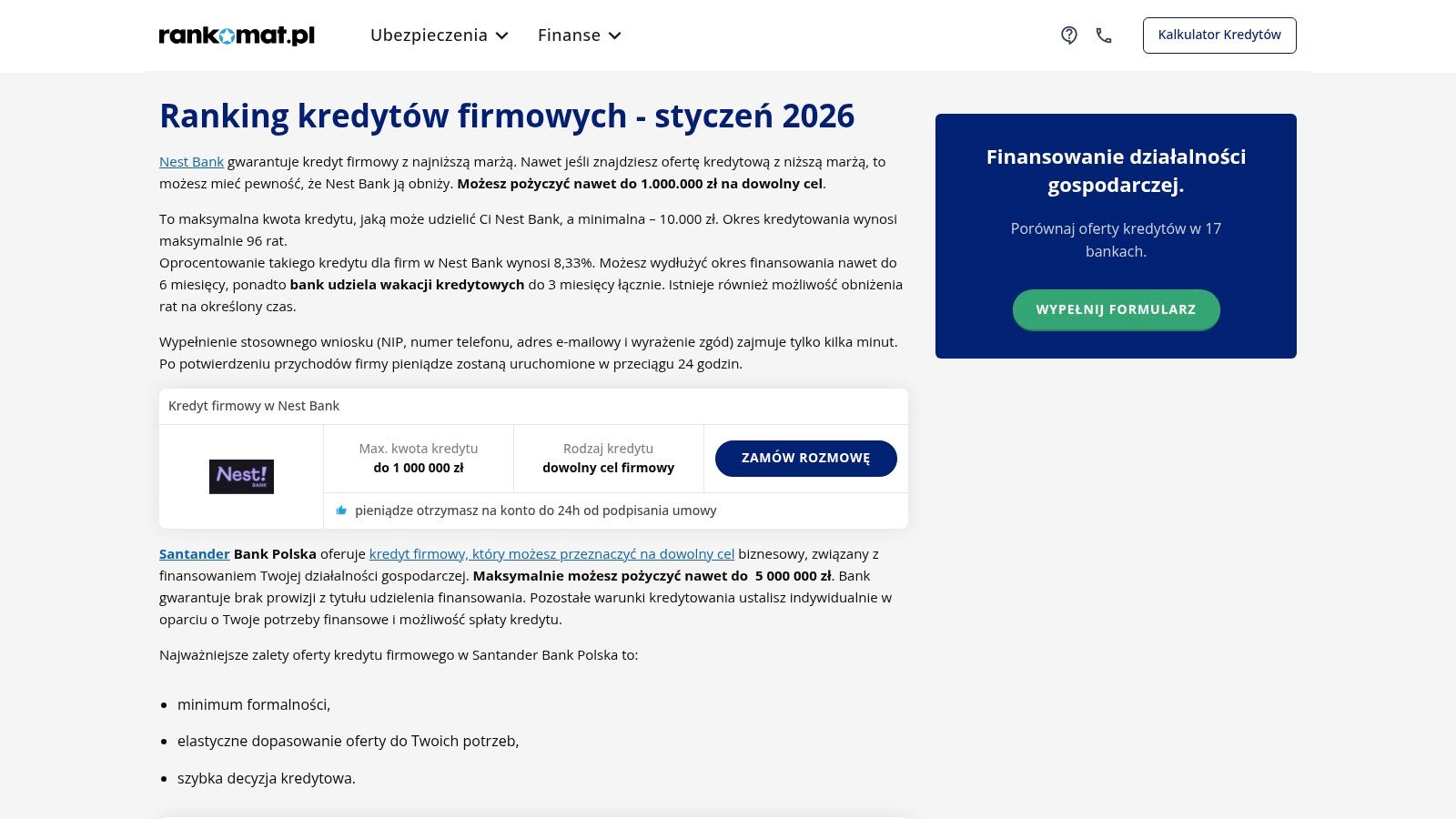Open the kredyt firmowy na dowolny cel link
Screen dimensions: 1456x819
coord(551,554)
